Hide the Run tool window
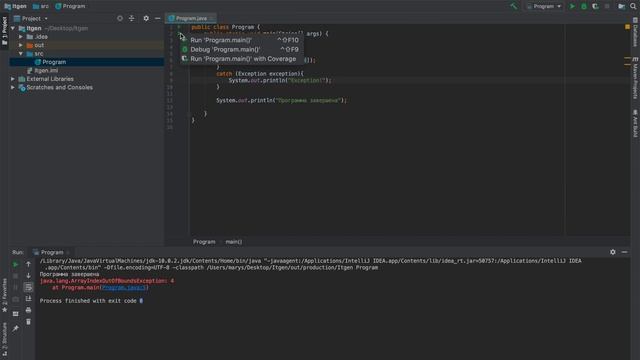 point(624,252)
